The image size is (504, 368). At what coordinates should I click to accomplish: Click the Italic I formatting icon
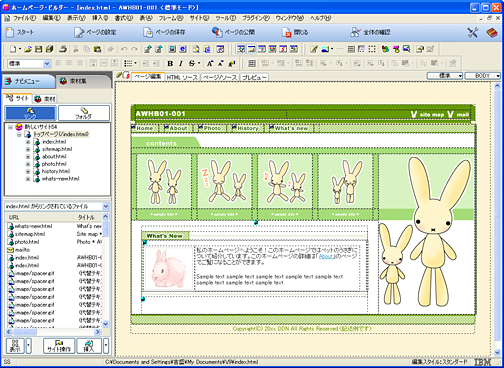(181, 63)
